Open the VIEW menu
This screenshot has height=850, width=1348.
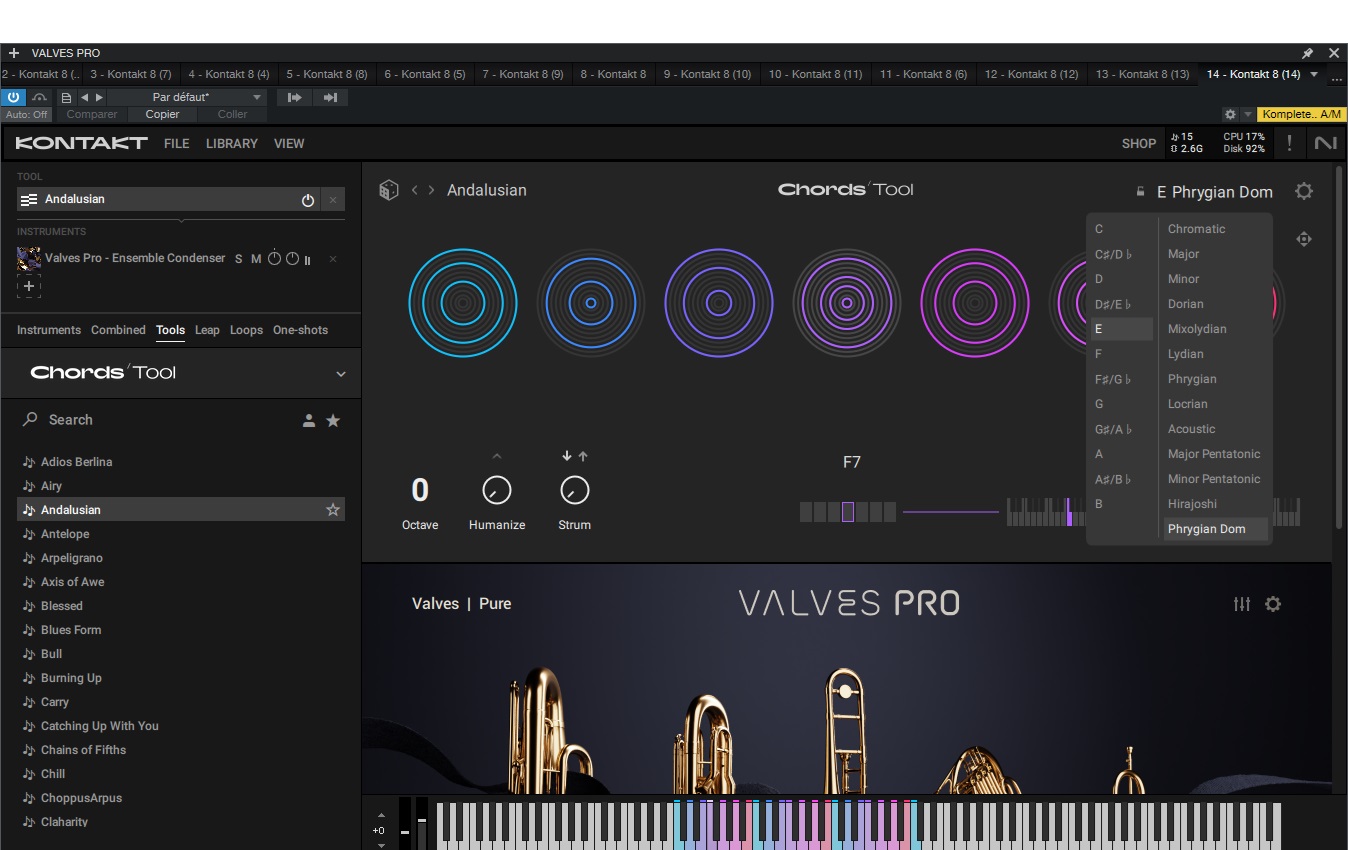[x=289, y=143]
